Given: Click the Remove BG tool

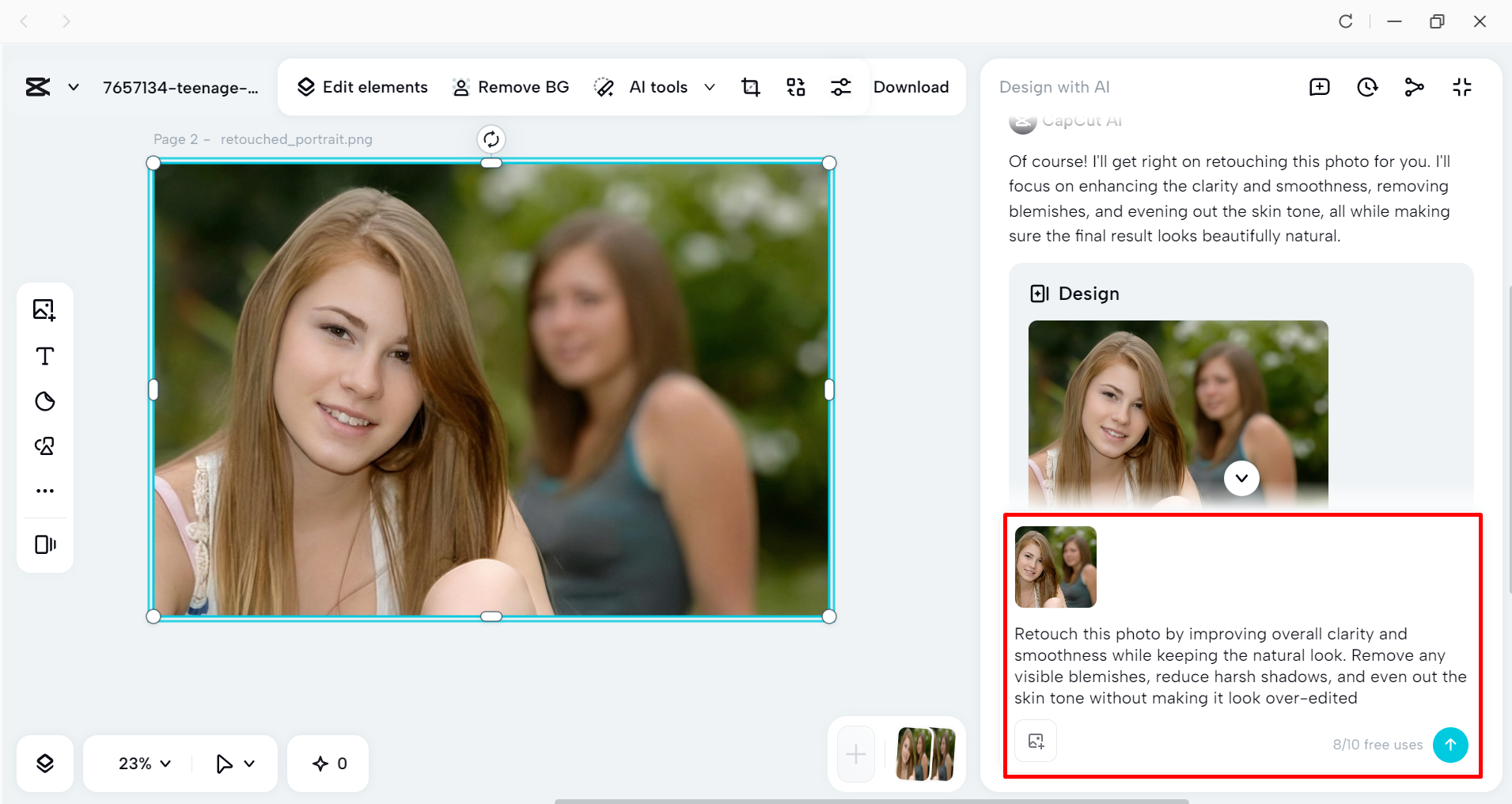Looking at the screenshot, I should [510, 87].
